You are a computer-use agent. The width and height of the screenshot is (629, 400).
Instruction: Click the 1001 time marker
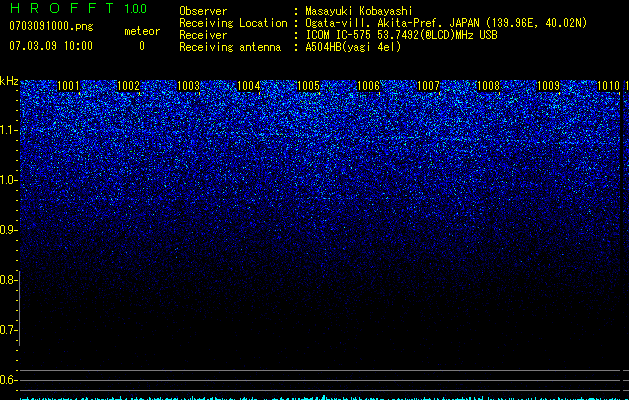tap(68, 86)
